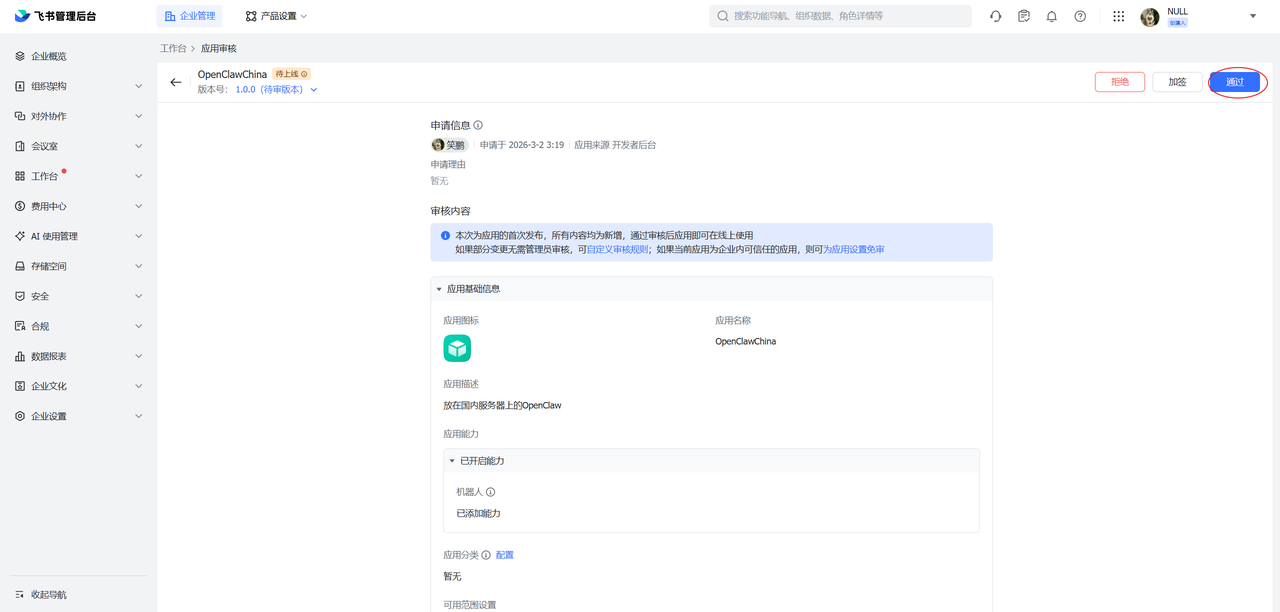Screen dimensions: 1280x612
Task: Click the 工作台 sidebar icon
Action: coord(20,176)
